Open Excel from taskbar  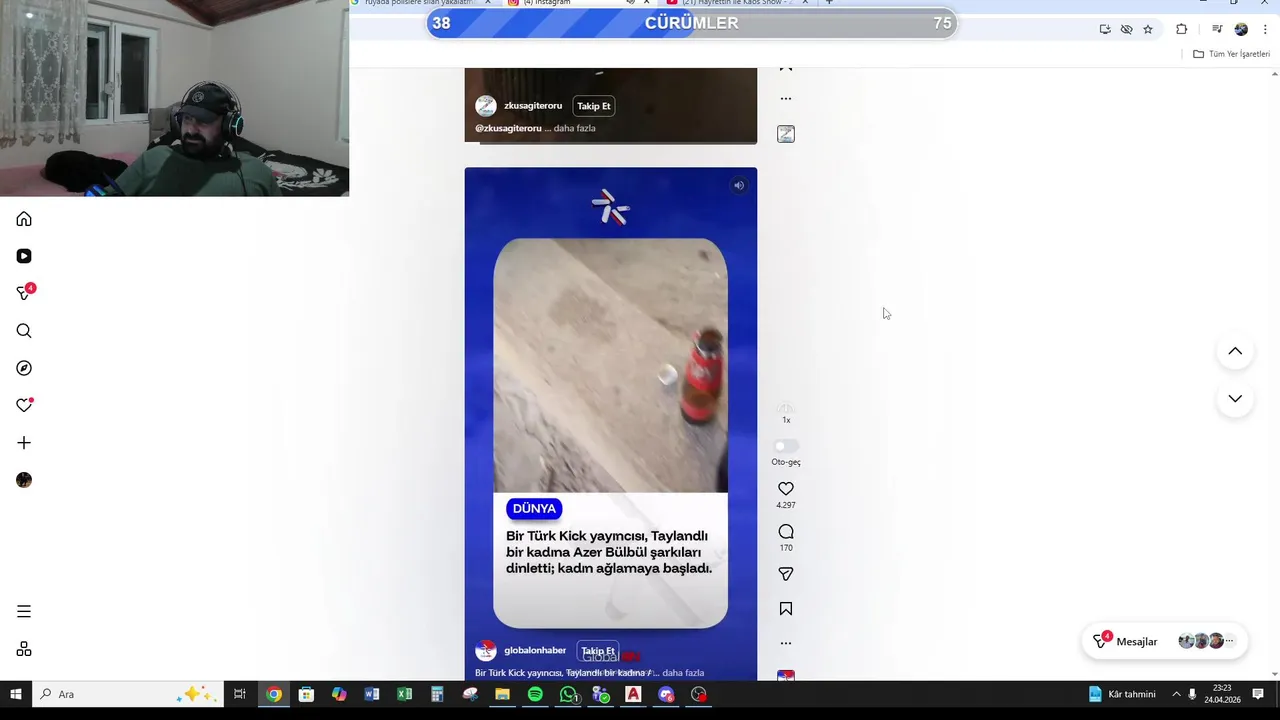404,694
